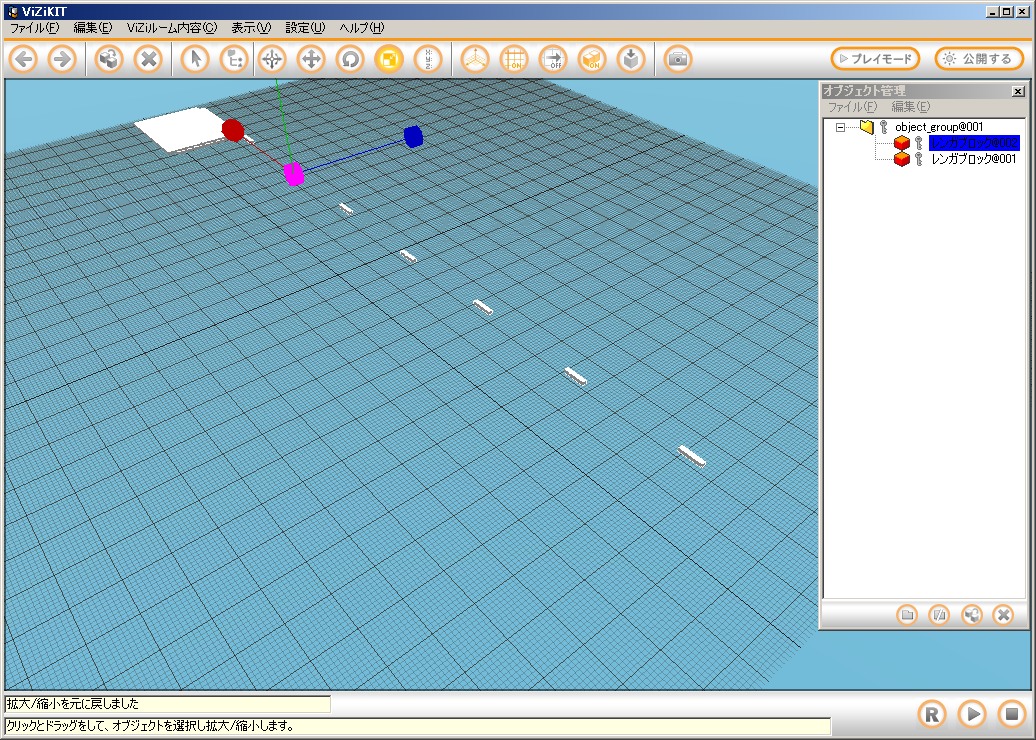Choose the four-arrow move object tool
The width and height of the screenshot is (1036, 740).
311,59
